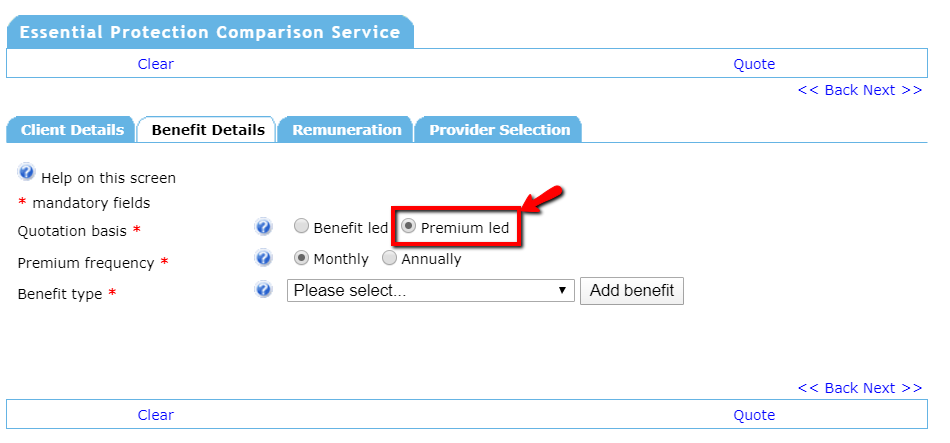The height and width of the screenshot is (443, 950).
Task: Go to the top Next >> link
Action: point(892,90)
